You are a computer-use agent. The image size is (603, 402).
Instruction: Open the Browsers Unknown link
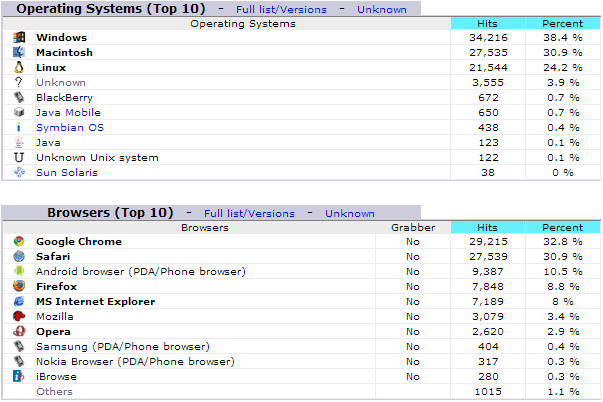point(350,213)
